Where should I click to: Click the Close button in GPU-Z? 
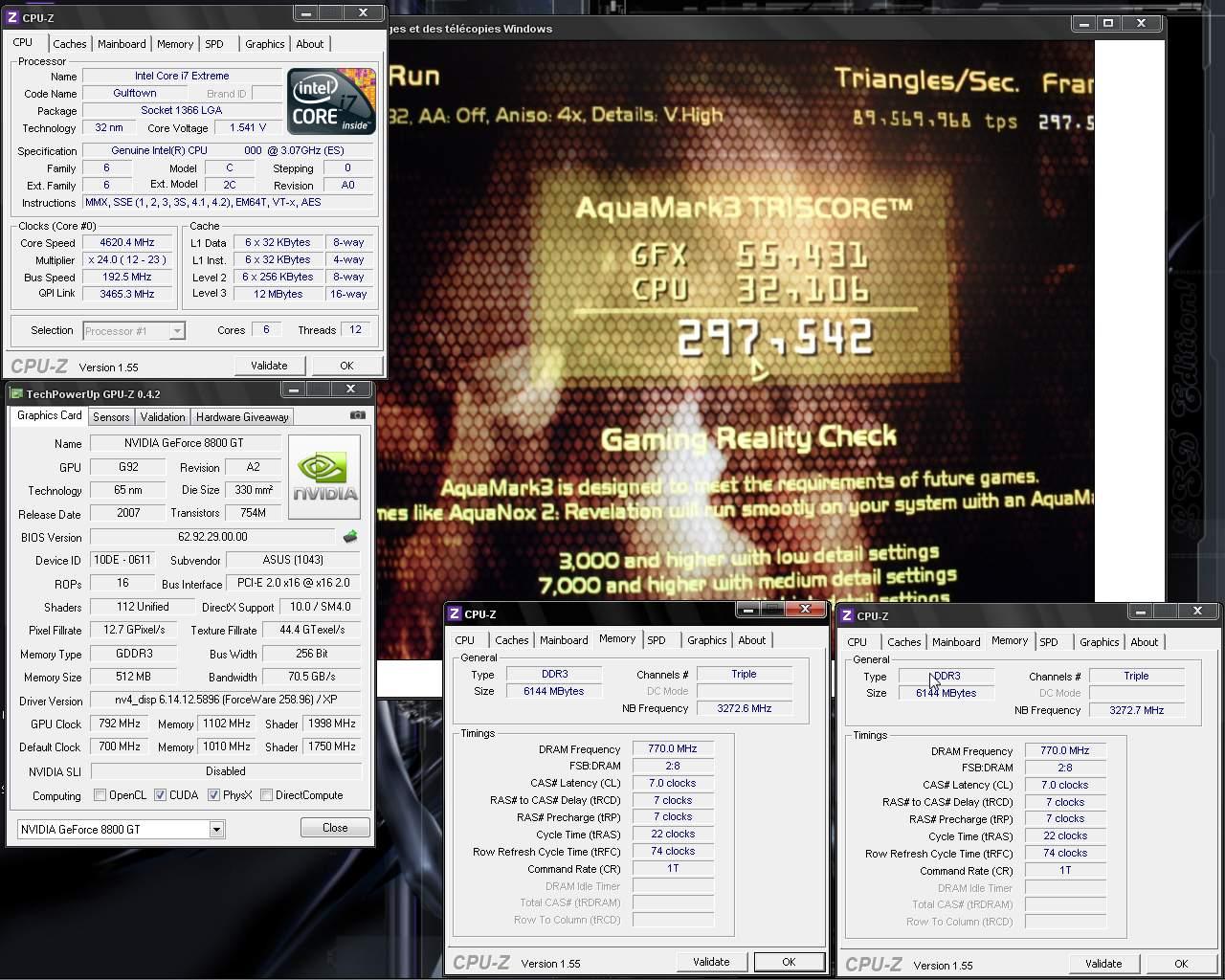tap(335, 828)
